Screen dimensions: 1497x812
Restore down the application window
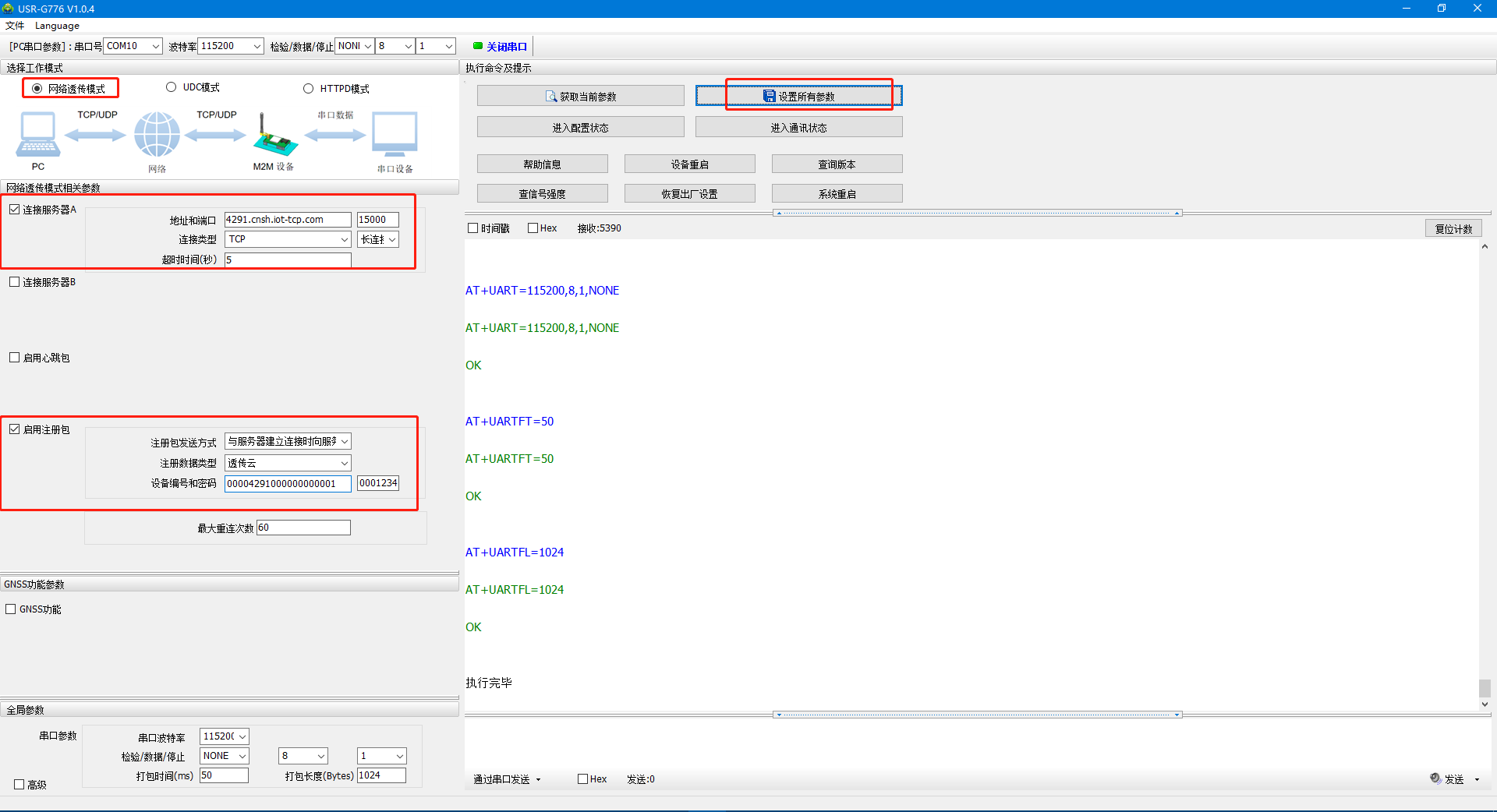[x=1442, y=9]
